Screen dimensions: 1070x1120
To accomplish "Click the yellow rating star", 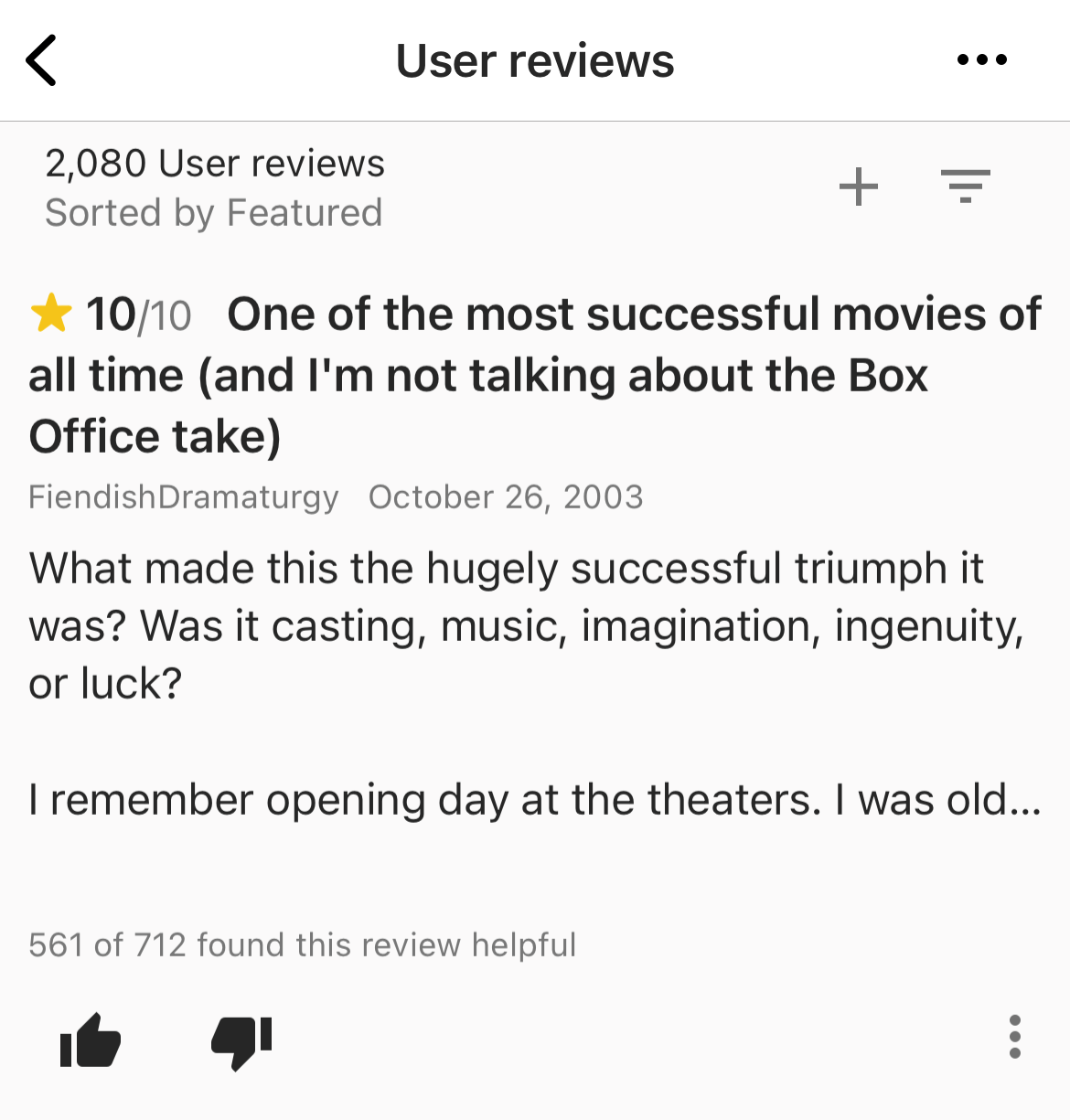I will pos(51,314).
